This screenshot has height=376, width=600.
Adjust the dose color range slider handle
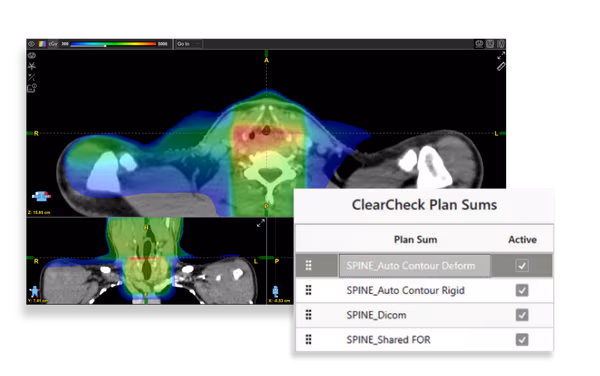[105, 46]
